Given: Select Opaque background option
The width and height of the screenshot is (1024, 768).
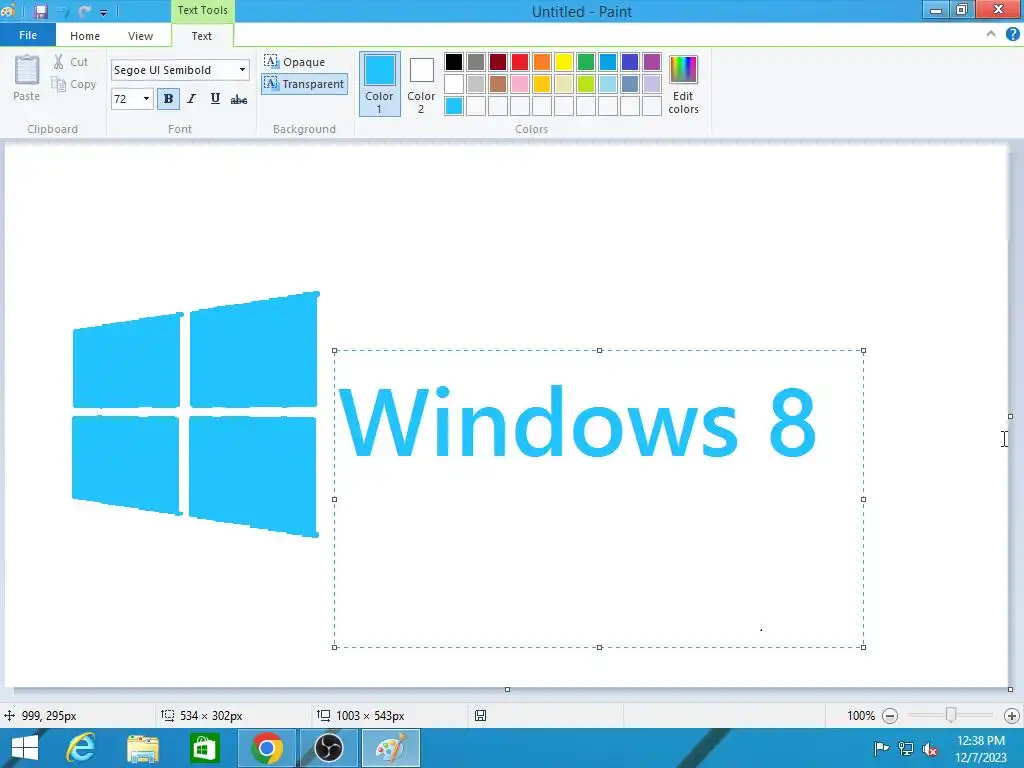Looking at the screenshot, I should (295, 61).
